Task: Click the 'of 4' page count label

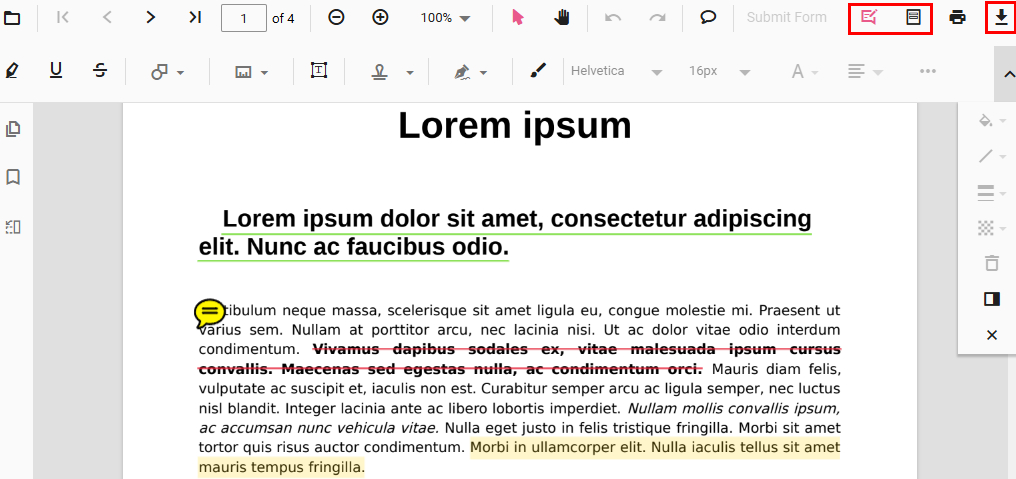Action: point(283,18)
